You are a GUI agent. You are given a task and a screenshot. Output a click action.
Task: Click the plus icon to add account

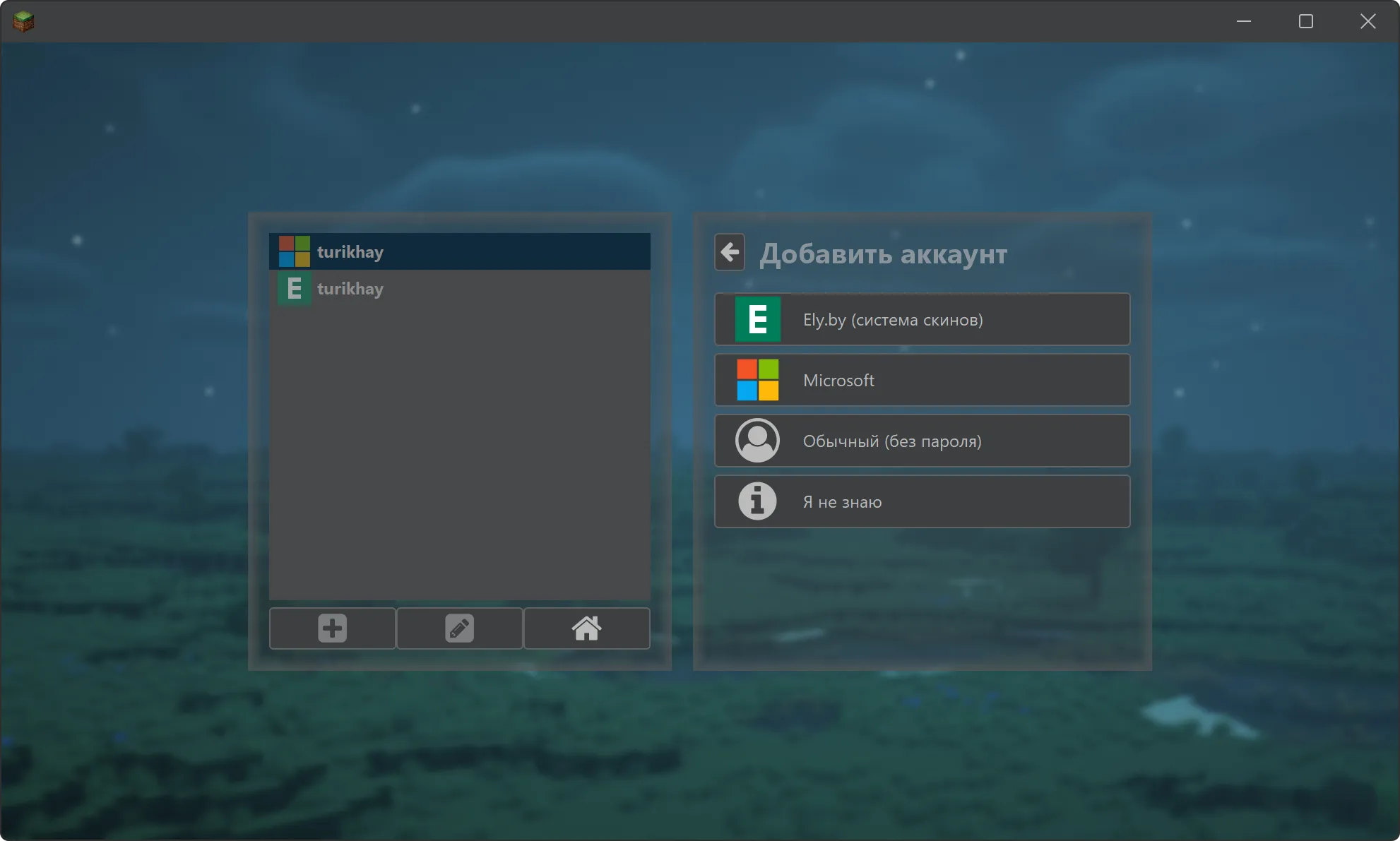click(x=332, y=628)
